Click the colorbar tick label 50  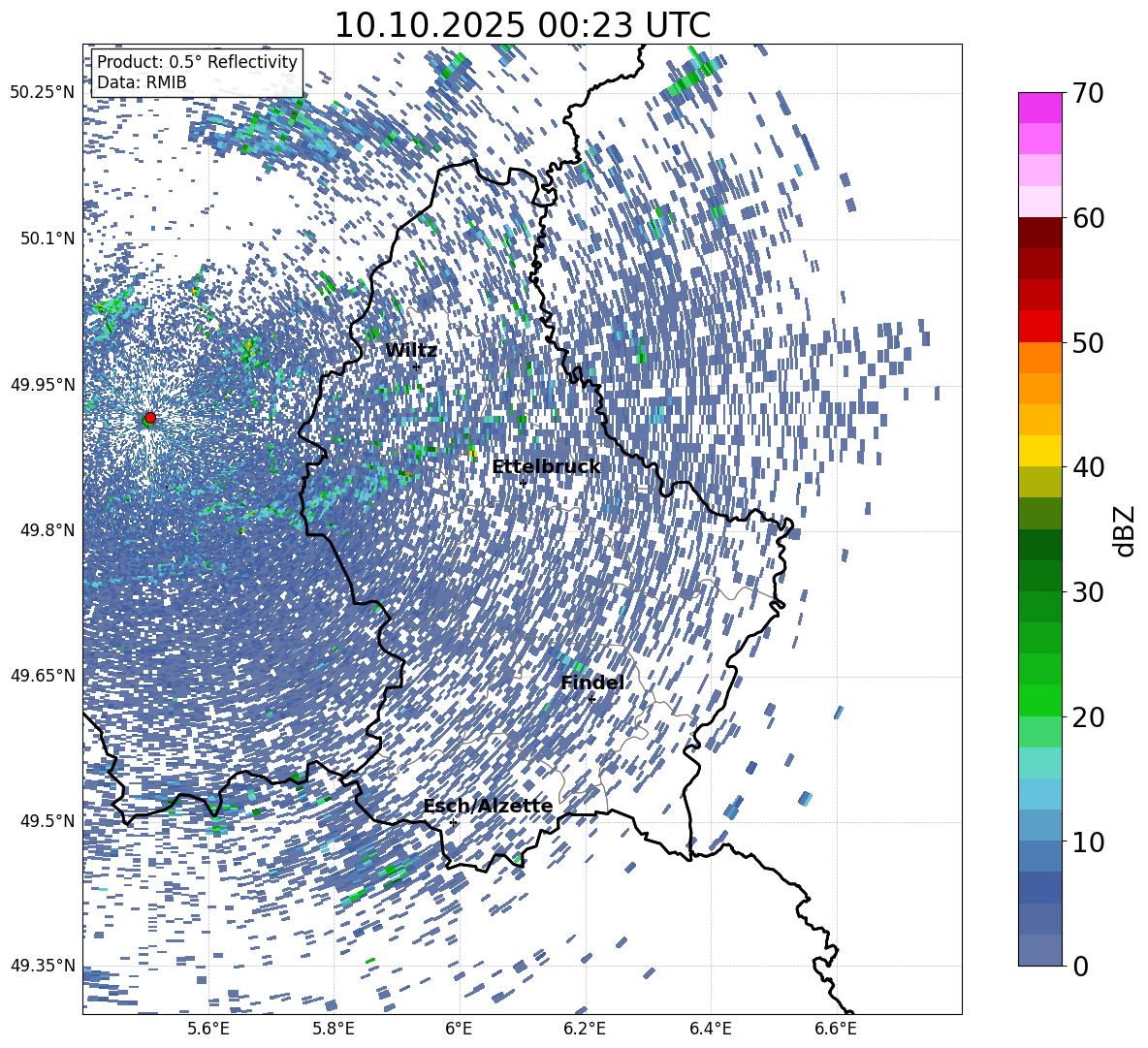pos(1088,342)
